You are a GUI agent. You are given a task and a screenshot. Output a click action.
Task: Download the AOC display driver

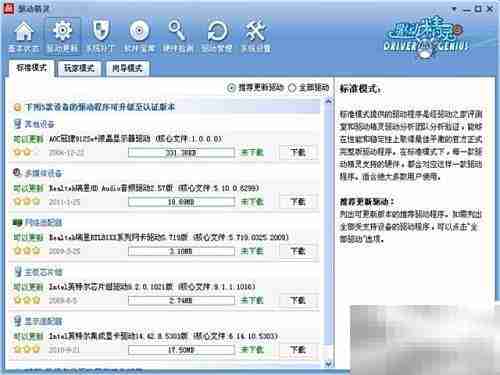click(x=298, y=153)
